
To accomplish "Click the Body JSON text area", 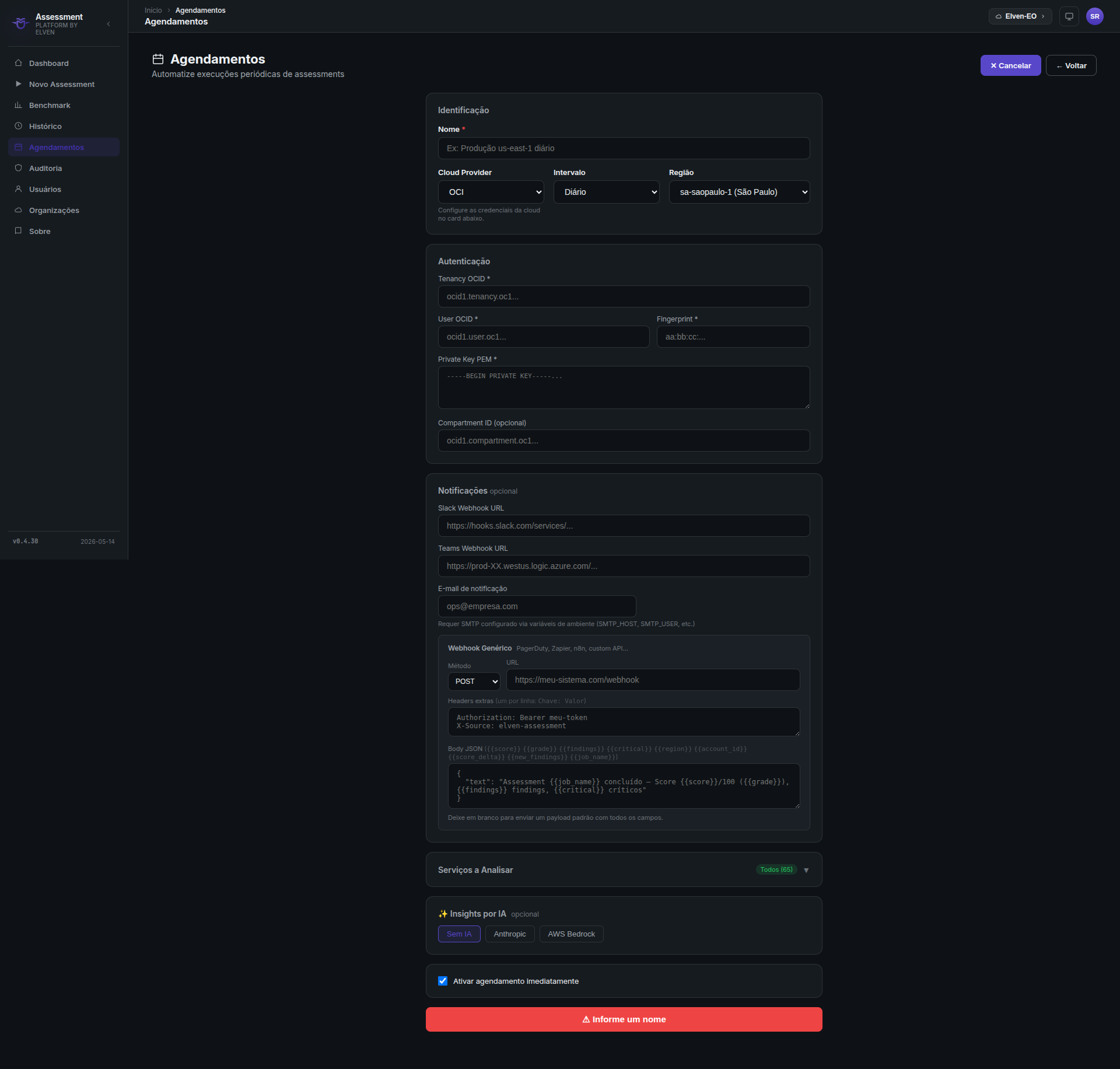I will pos(624,786).
